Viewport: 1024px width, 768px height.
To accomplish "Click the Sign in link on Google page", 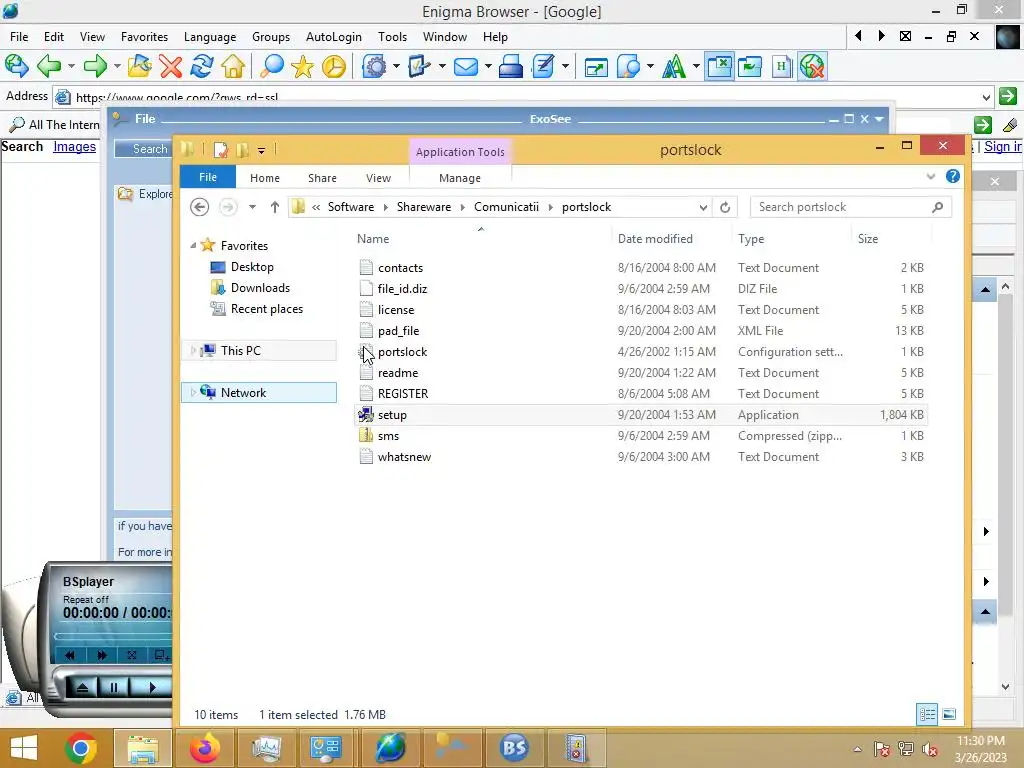I will tap(1003, 146).
